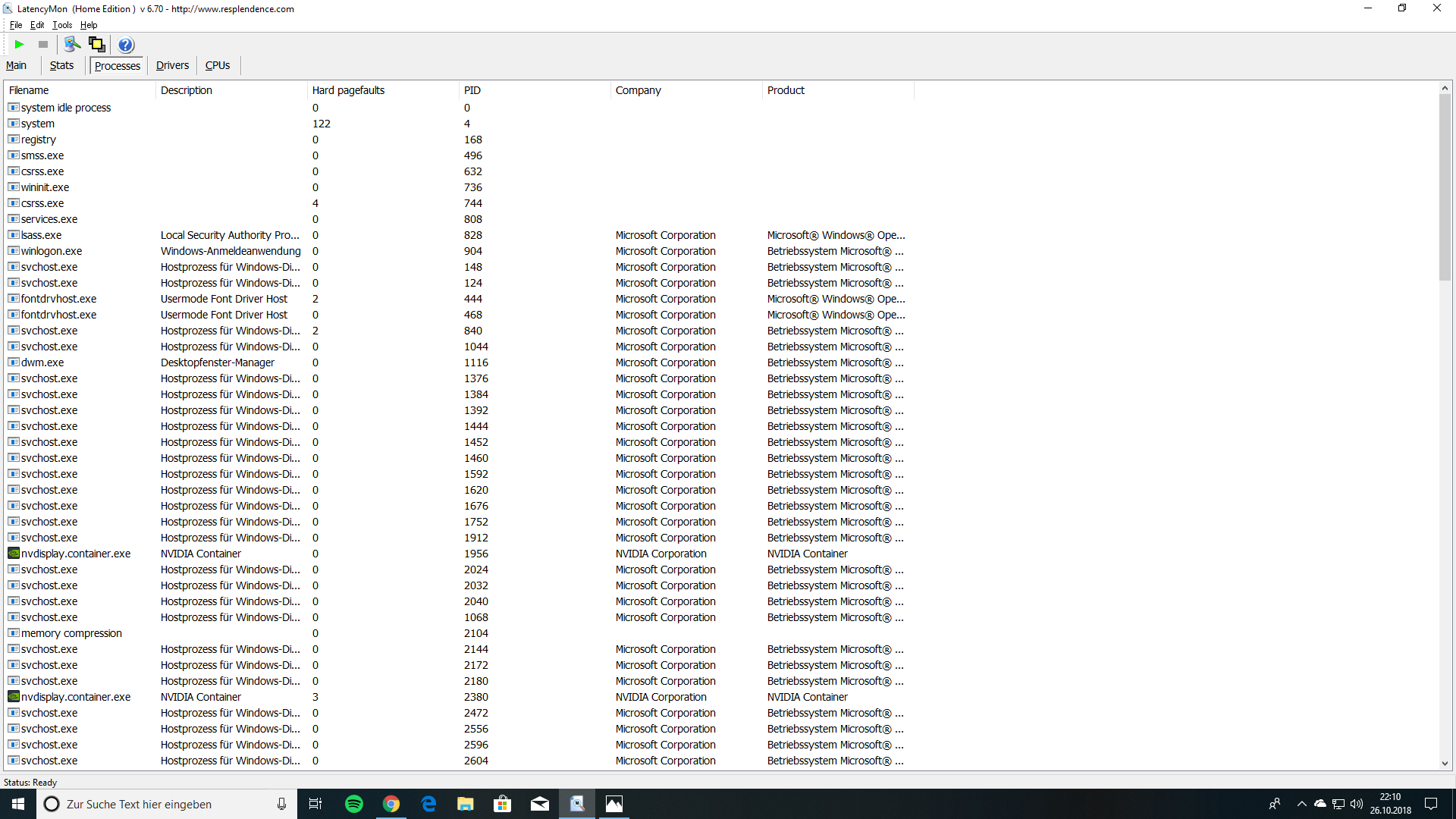Select first nvdisplay.container.exe NVIDIA icon row
The width and height of the screenshot is (1456, 819).
click(x=75, y=554)
